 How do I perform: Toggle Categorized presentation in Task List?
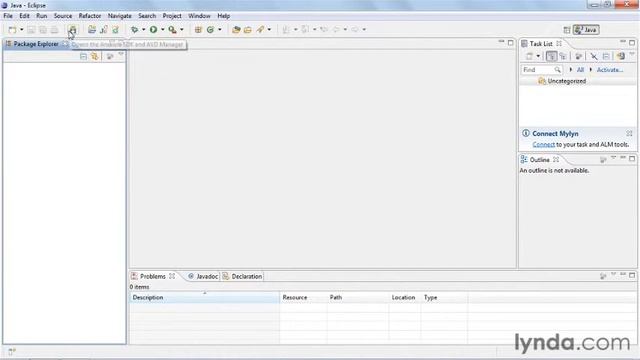point(551,56)
